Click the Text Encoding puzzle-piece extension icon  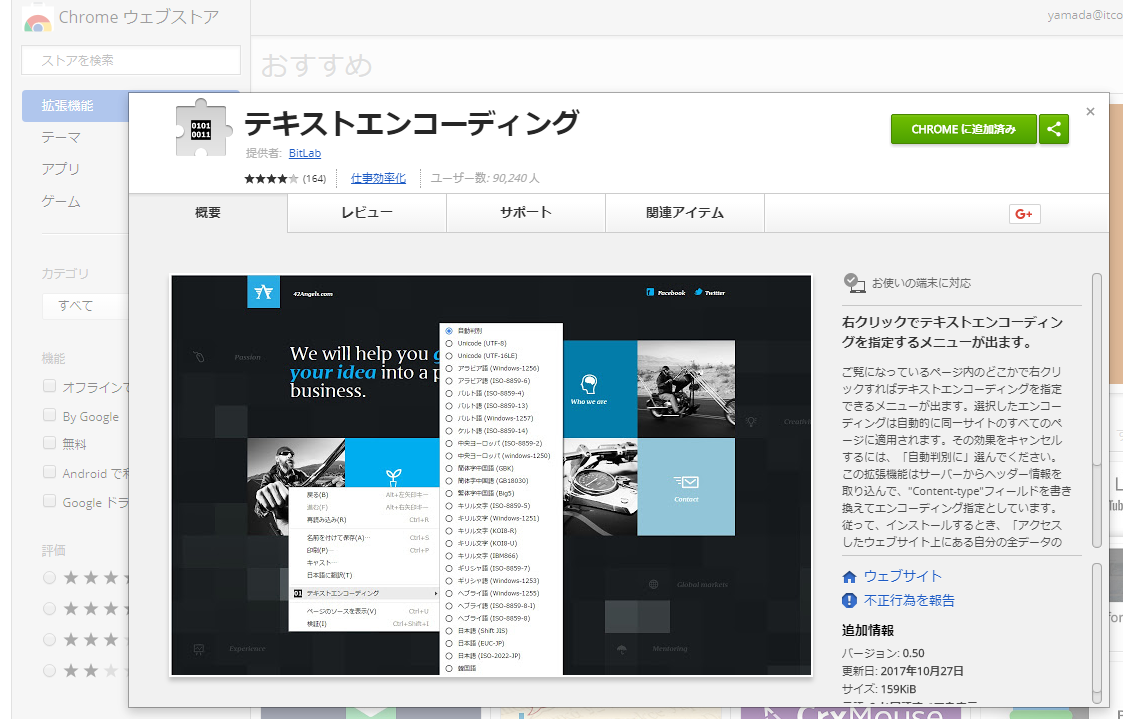203,128
